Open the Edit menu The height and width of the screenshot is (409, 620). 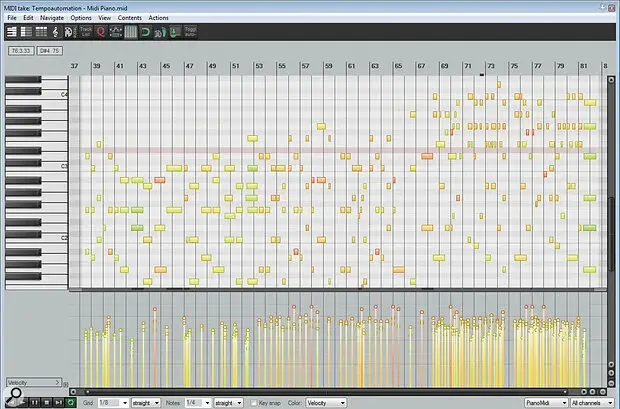point(28,18)
